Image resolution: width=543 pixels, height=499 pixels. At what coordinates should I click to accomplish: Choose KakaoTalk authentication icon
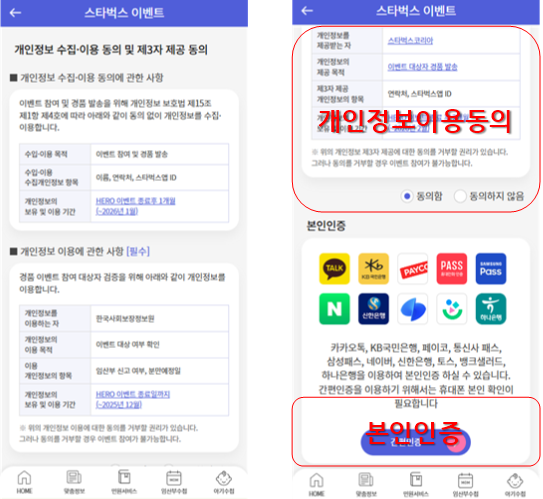334,268
